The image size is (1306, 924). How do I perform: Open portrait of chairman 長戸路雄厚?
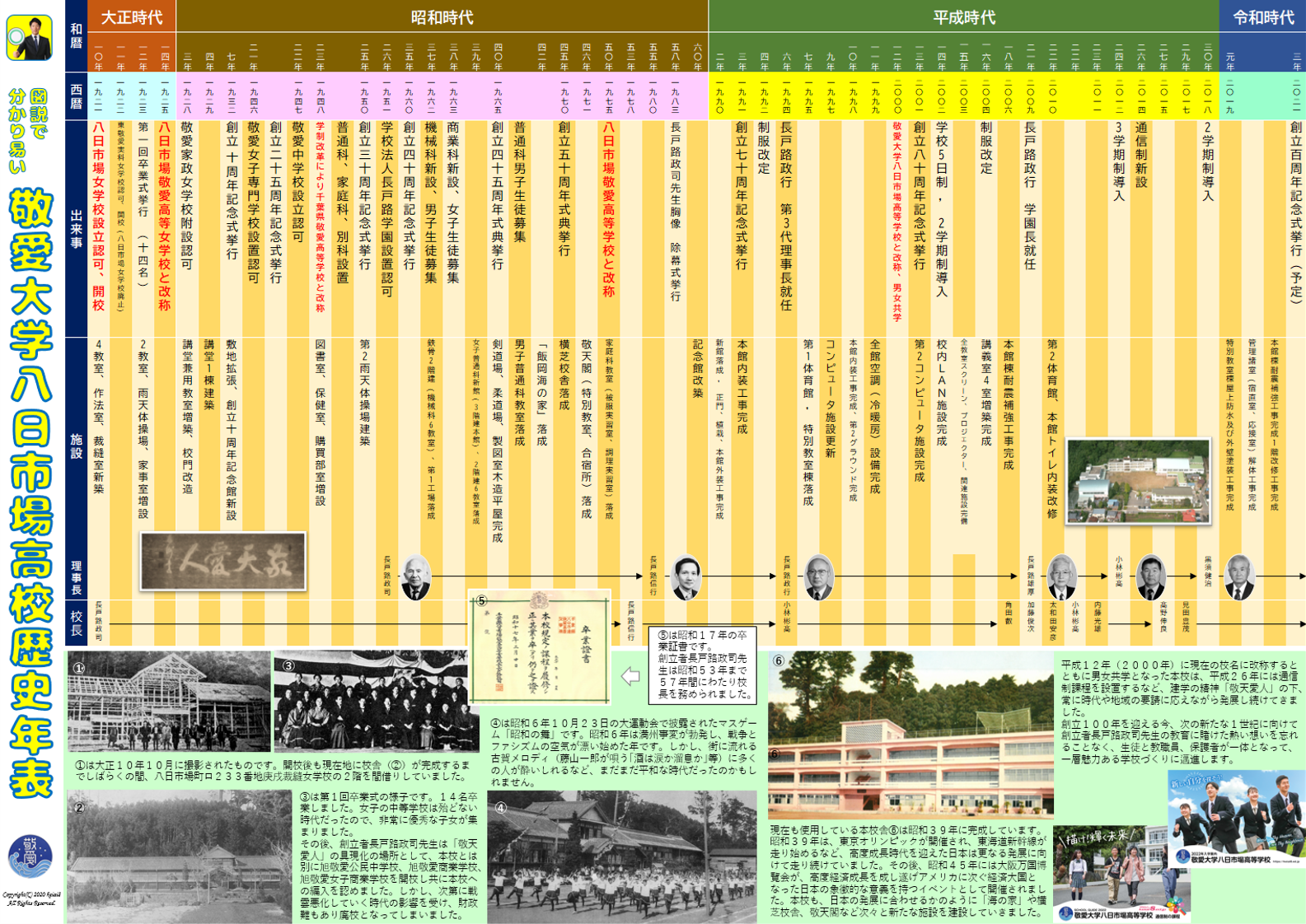(1060, 576)
